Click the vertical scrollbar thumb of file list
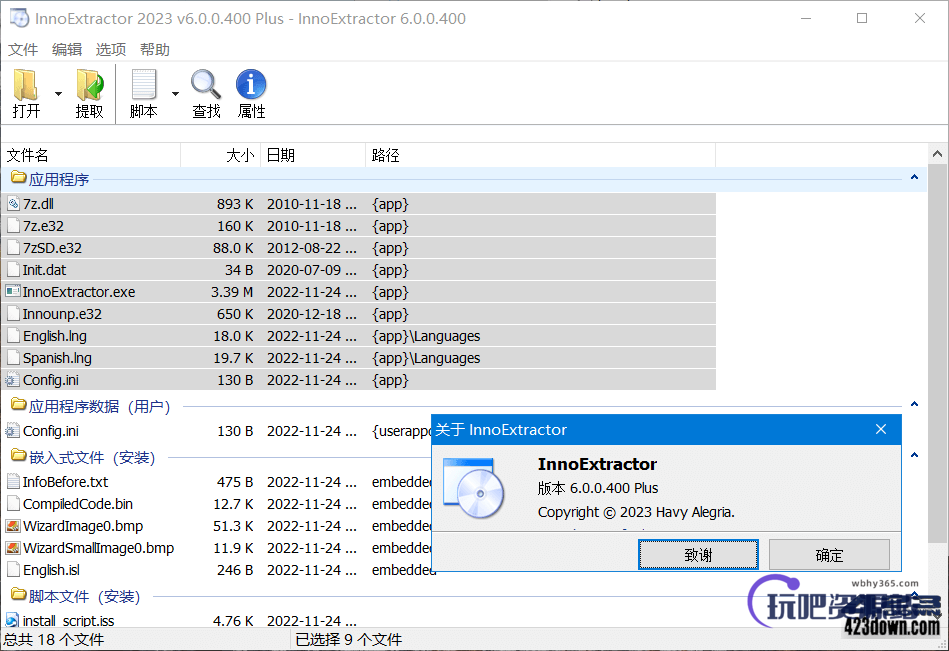Image resolution: width=949 pixels, height=651 pixels. [x=937, y=354]
